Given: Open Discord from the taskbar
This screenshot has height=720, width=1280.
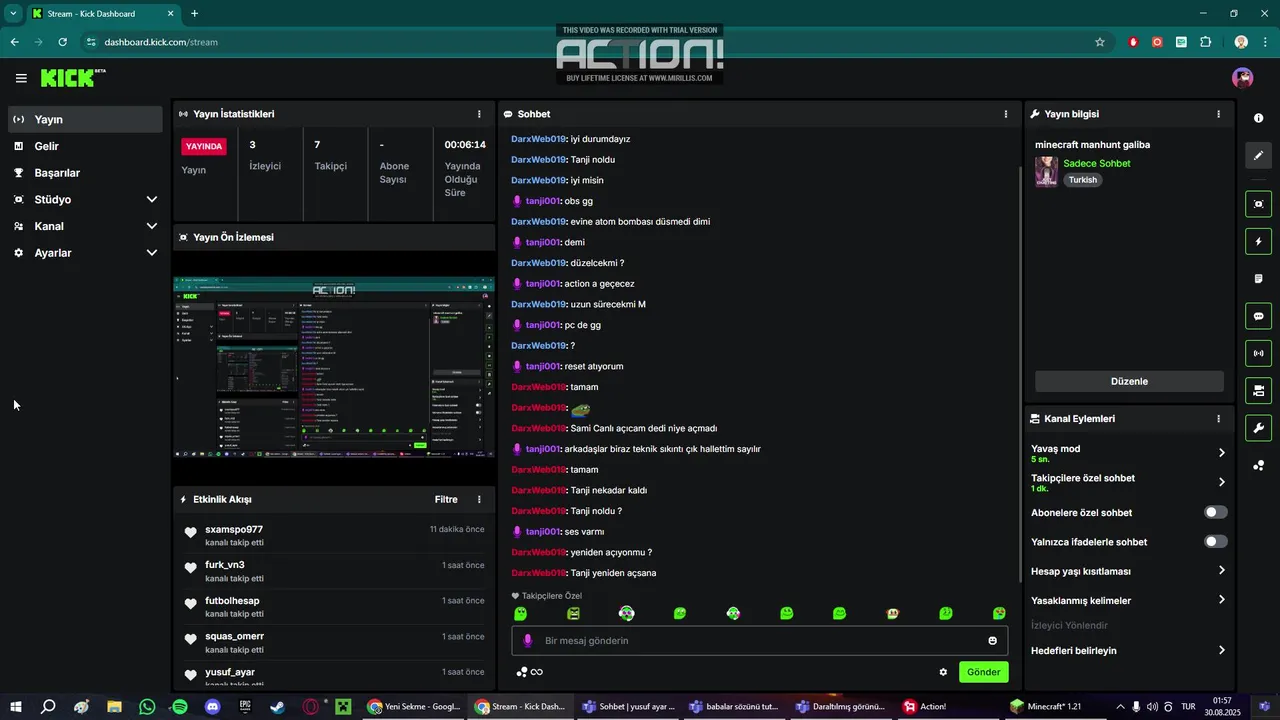Looking at the screenshot, I should tap(213, 706).
